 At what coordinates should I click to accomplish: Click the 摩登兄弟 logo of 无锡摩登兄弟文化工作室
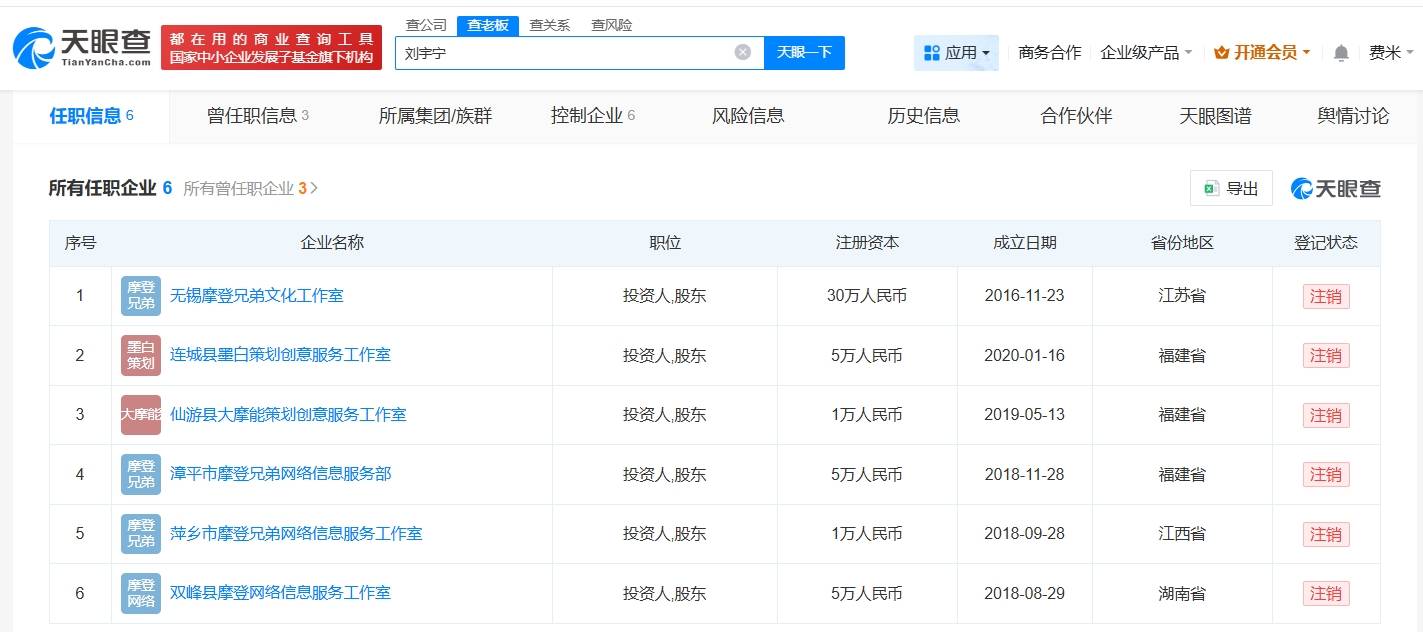[140, 296]
